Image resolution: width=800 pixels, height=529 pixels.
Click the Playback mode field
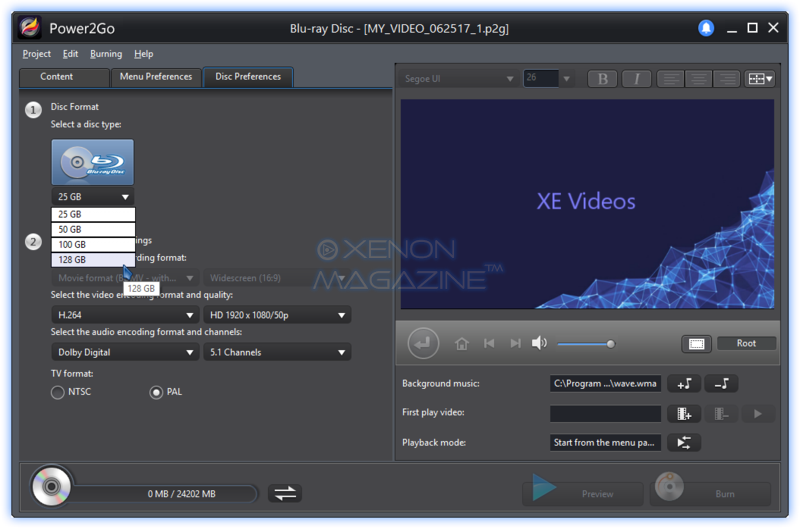tap(605, 442)
